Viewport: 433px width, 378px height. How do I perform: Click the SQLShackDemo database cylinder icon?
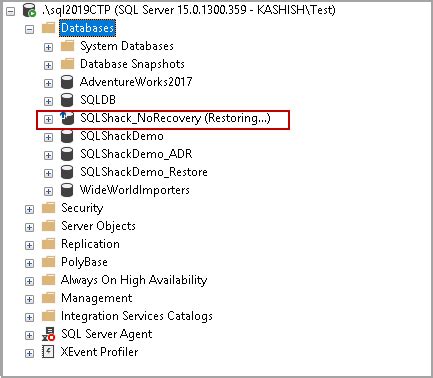pos(67,136)
